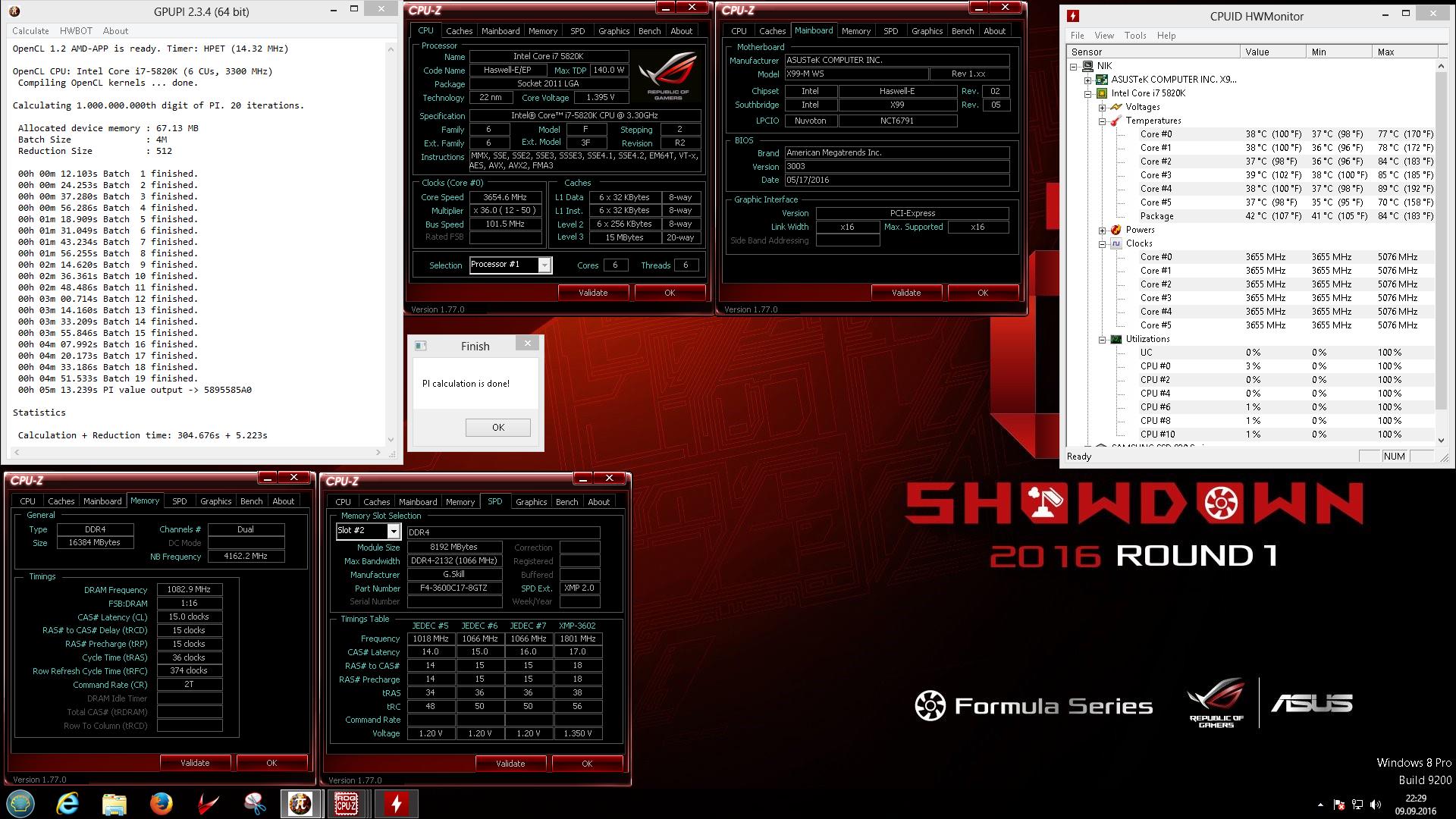Click the HWMonitor title bar lightning icon
Screen dimensions: 1456x819
pos(1073,15)
